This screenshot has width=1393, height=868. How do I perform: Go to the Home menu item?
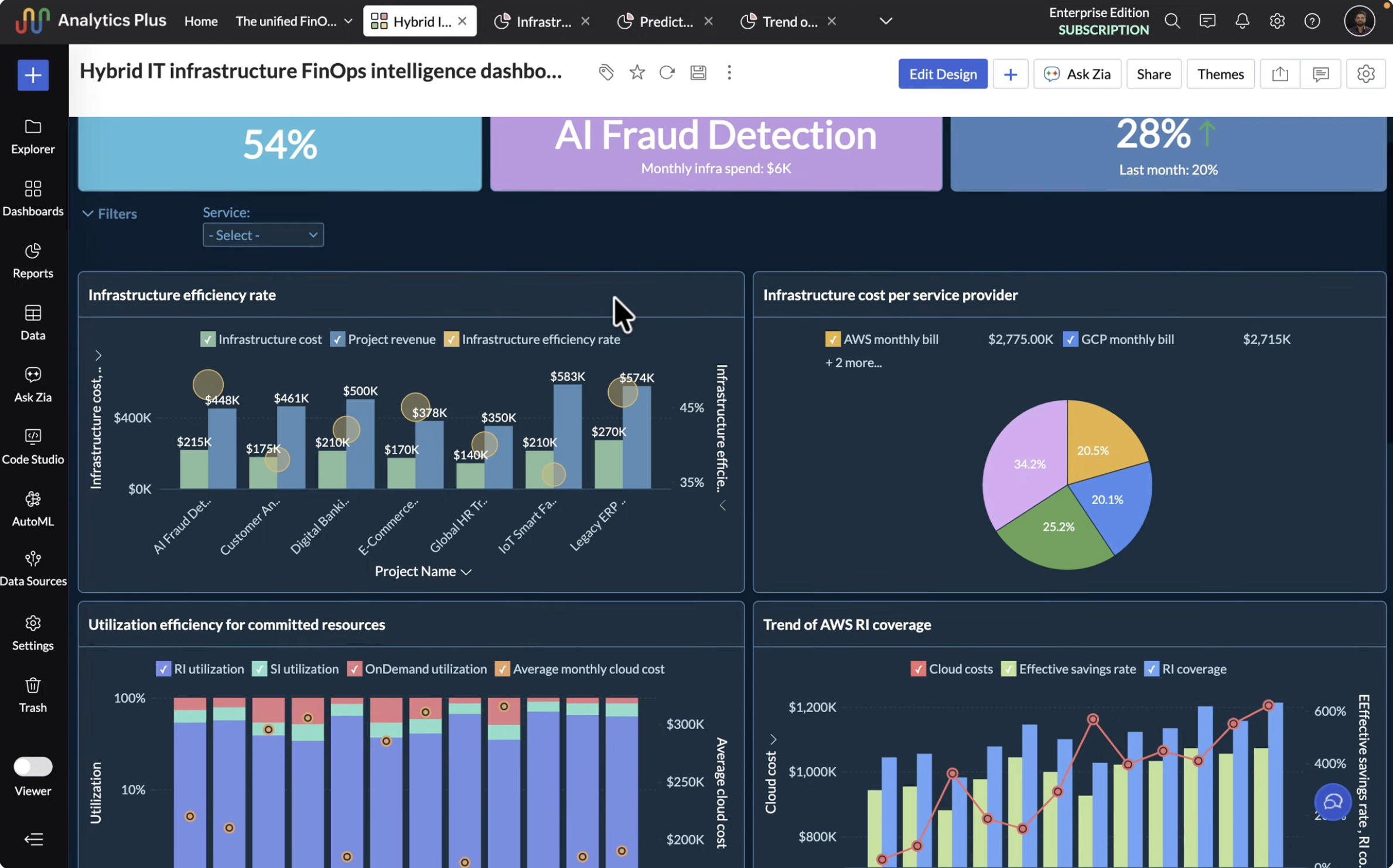point(201,22)
